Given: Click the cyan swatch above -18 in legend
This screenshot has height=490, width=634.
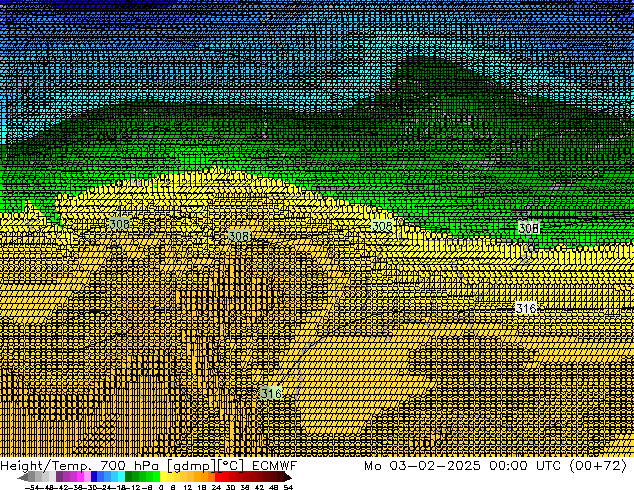Looking at the screenshot, I should pyautogui.click(x=122, y=476).
